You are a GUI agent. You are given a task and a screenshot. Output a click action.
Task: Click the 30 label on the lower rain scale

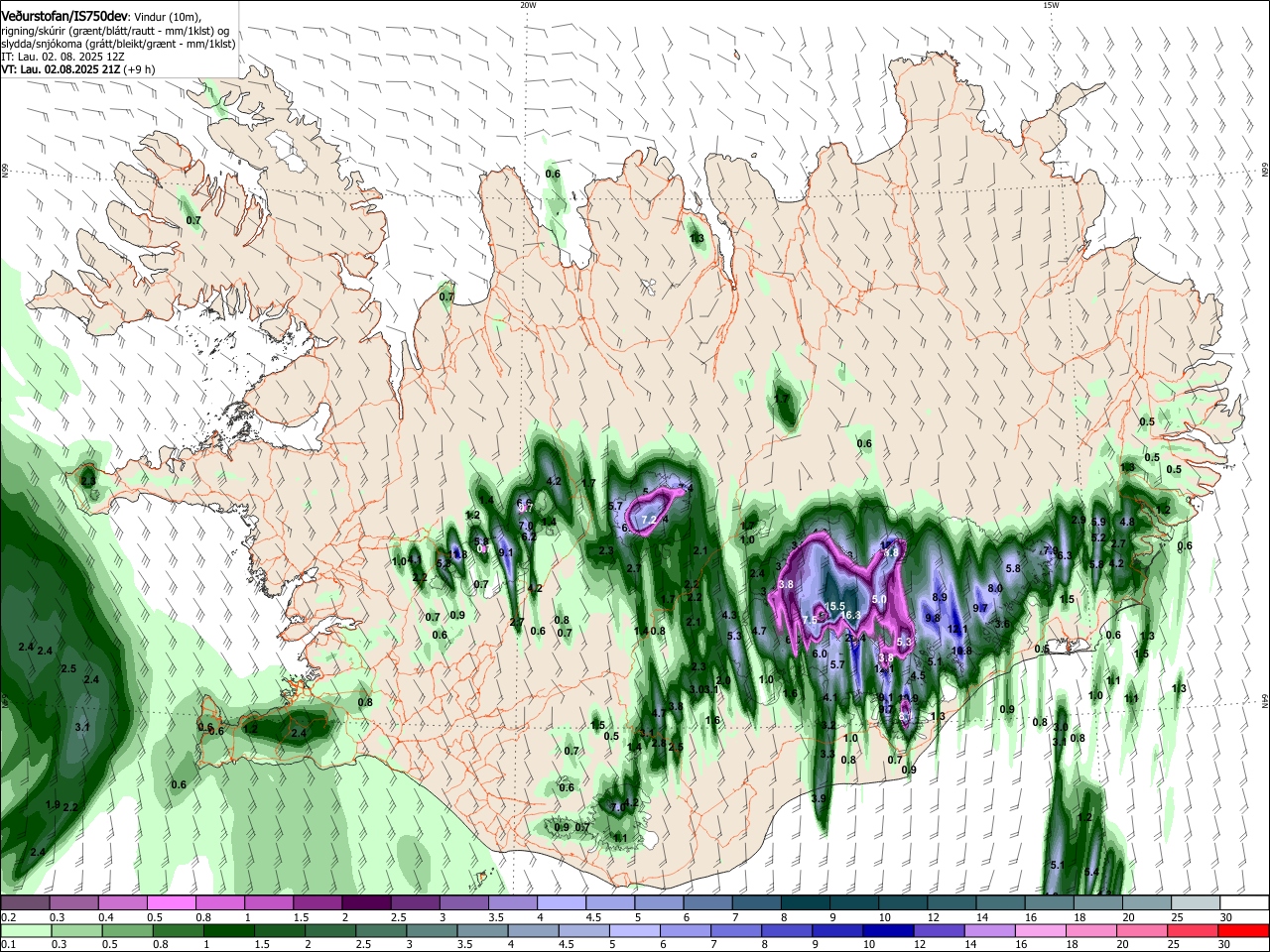tap(1226, 945)
